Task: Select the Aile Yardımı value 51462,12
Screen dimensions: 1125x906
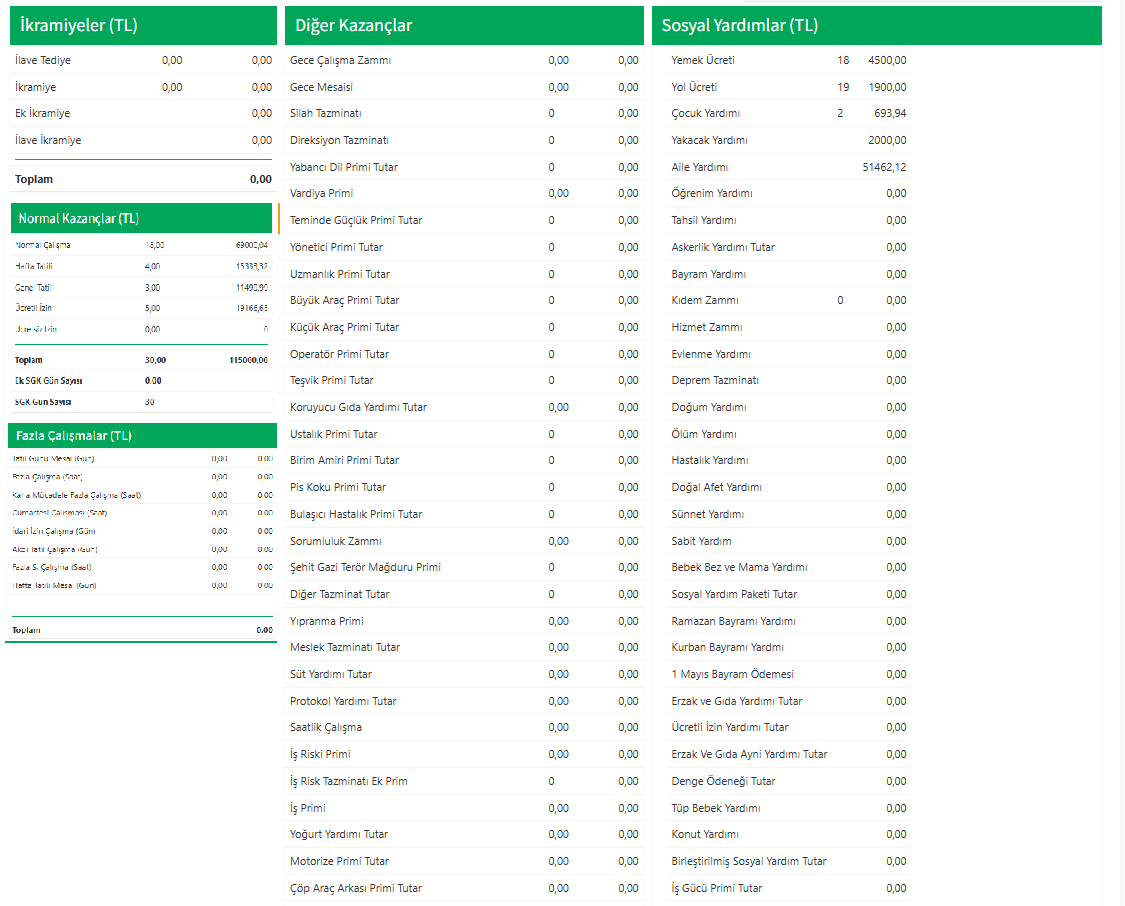Action: (885, 167)
